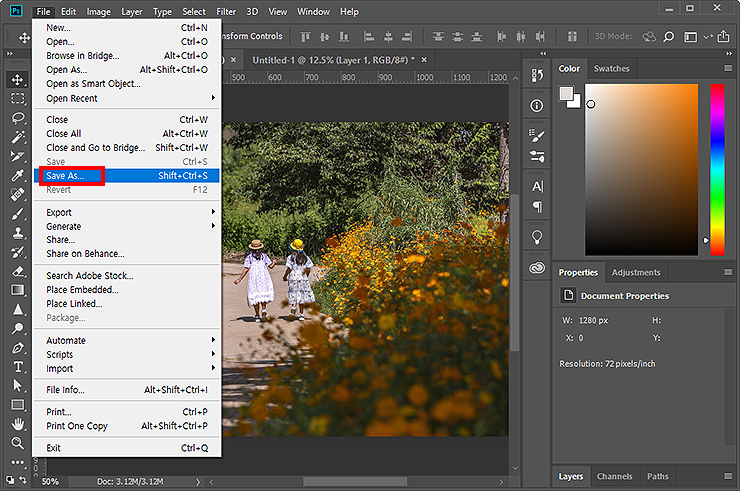This screenshot has width=740, height=491.
Task: Switch to the Swatches tab
Action: pos(612,69)
